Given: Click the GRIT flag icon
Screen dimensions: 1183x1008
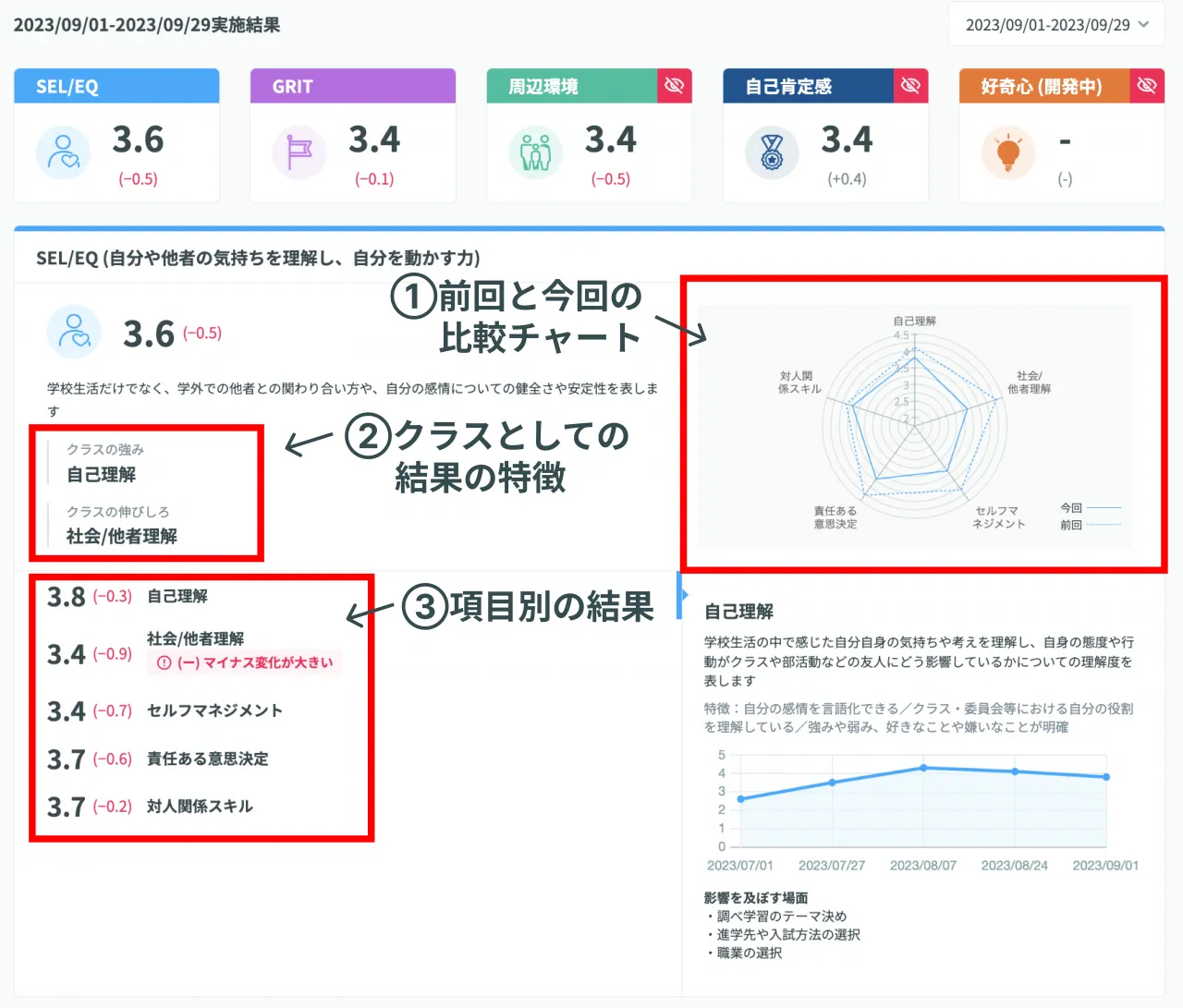Looking at the screenshot, I should [x=299, y=152].
